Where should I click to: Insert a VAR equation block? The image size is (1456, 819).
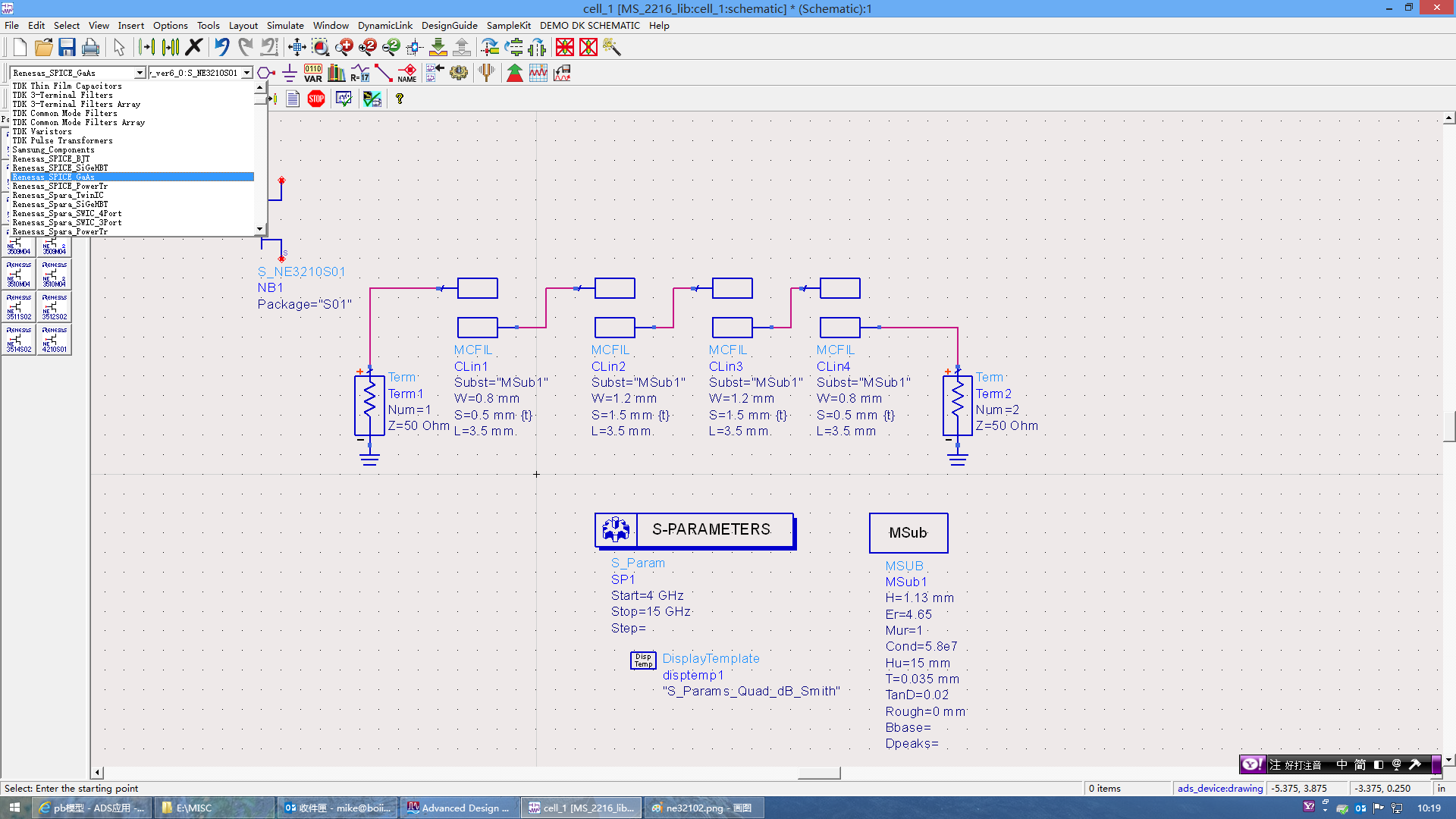[313, 73]
